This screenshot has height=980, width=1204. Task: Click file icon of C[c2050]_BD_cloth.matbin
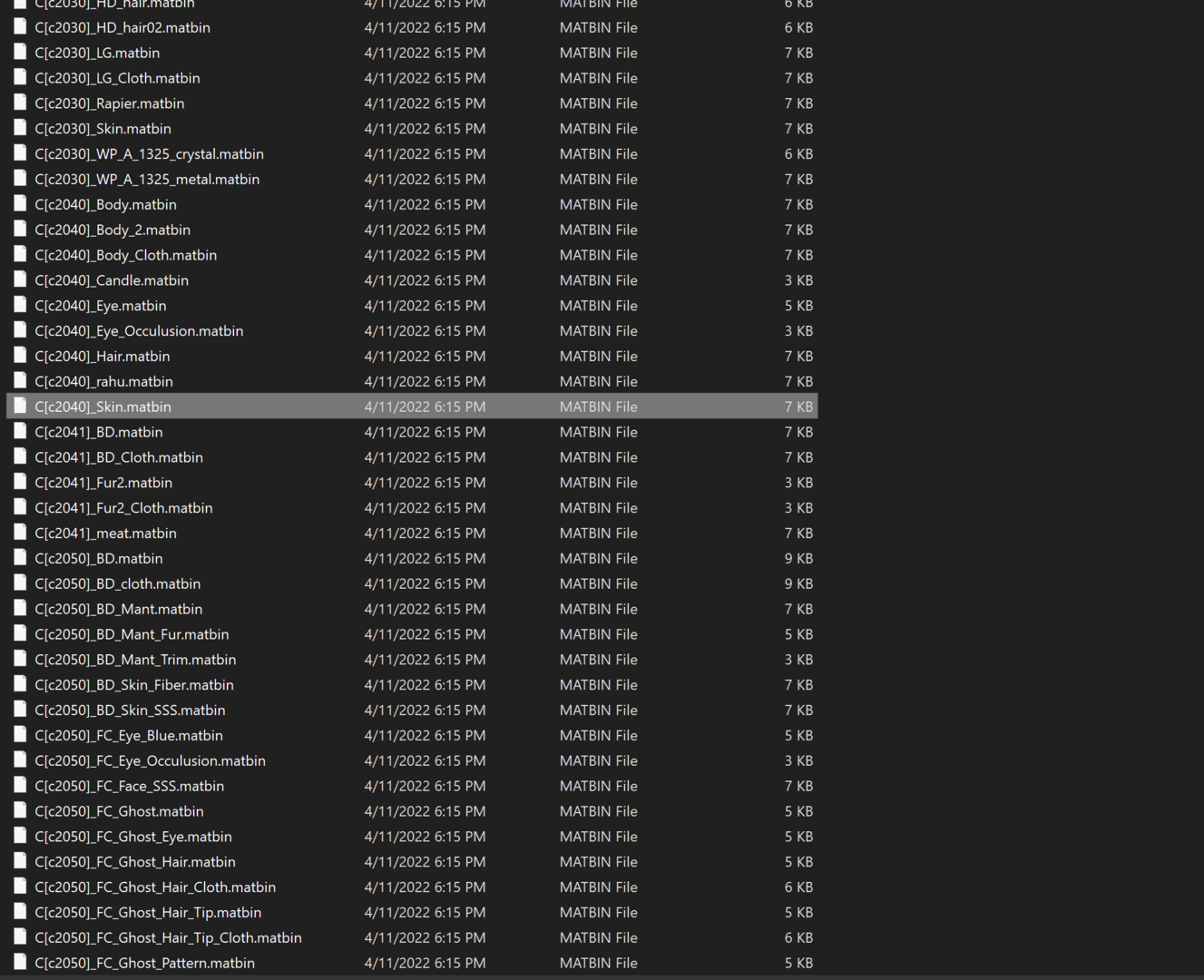click(x=20, y=583)
